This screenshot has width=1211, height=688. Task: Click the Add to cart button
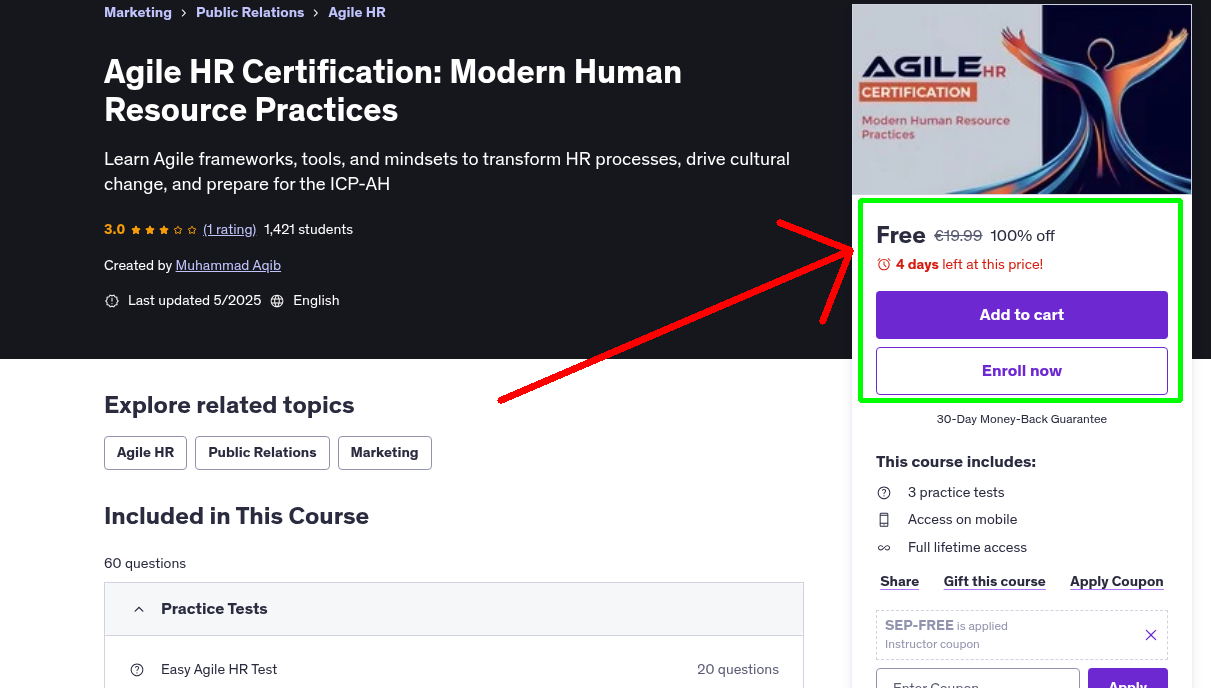1022,315
